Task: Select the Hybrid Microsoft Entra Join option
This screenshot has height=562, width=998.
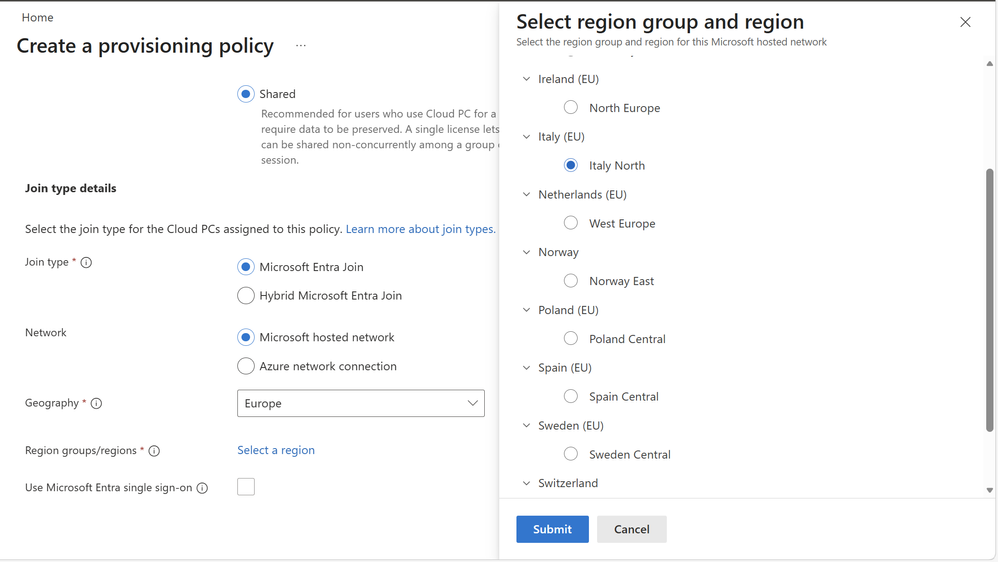Action: 246,296
